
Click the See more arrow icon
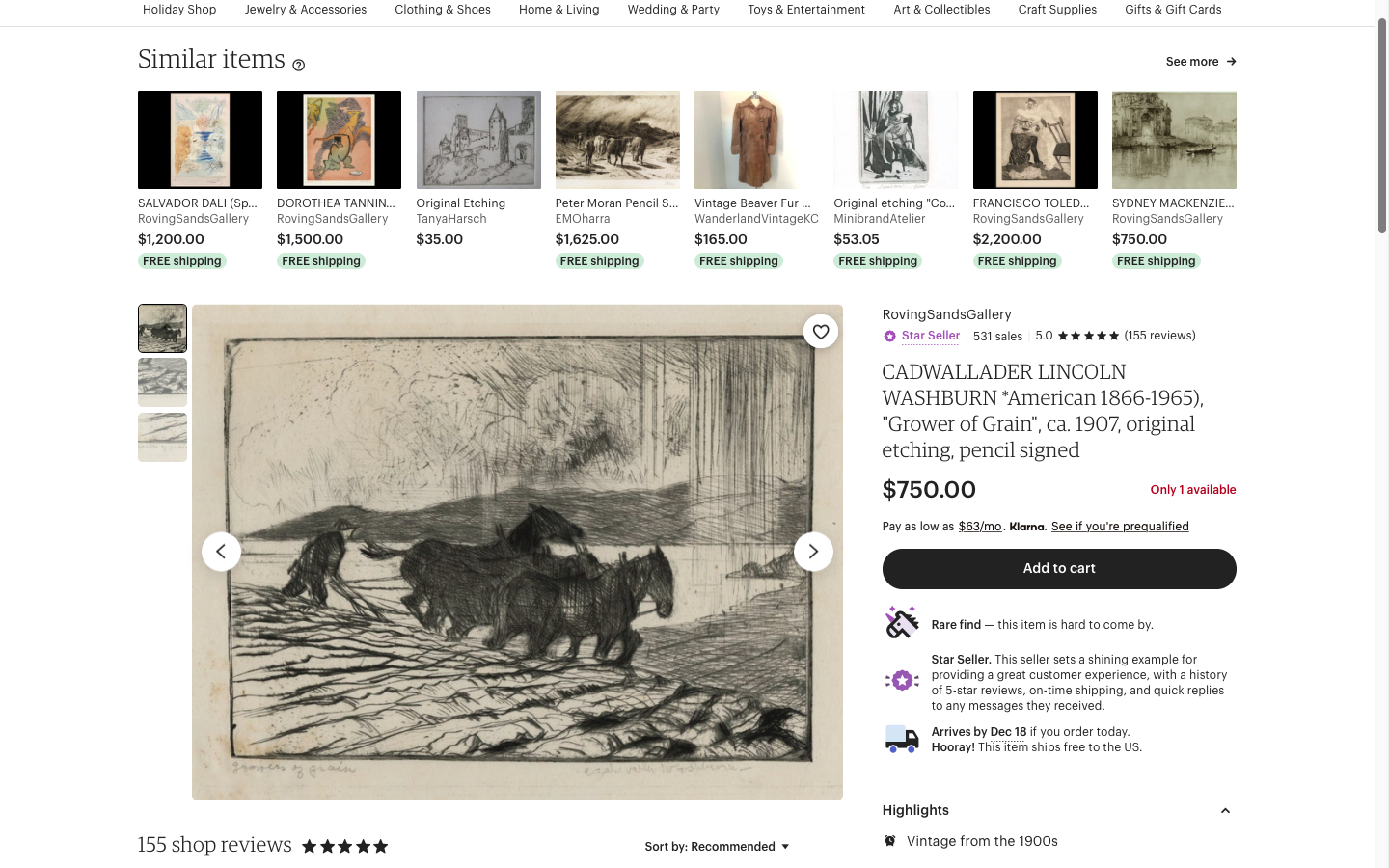pyautogui.click(x=1232, y=62)
